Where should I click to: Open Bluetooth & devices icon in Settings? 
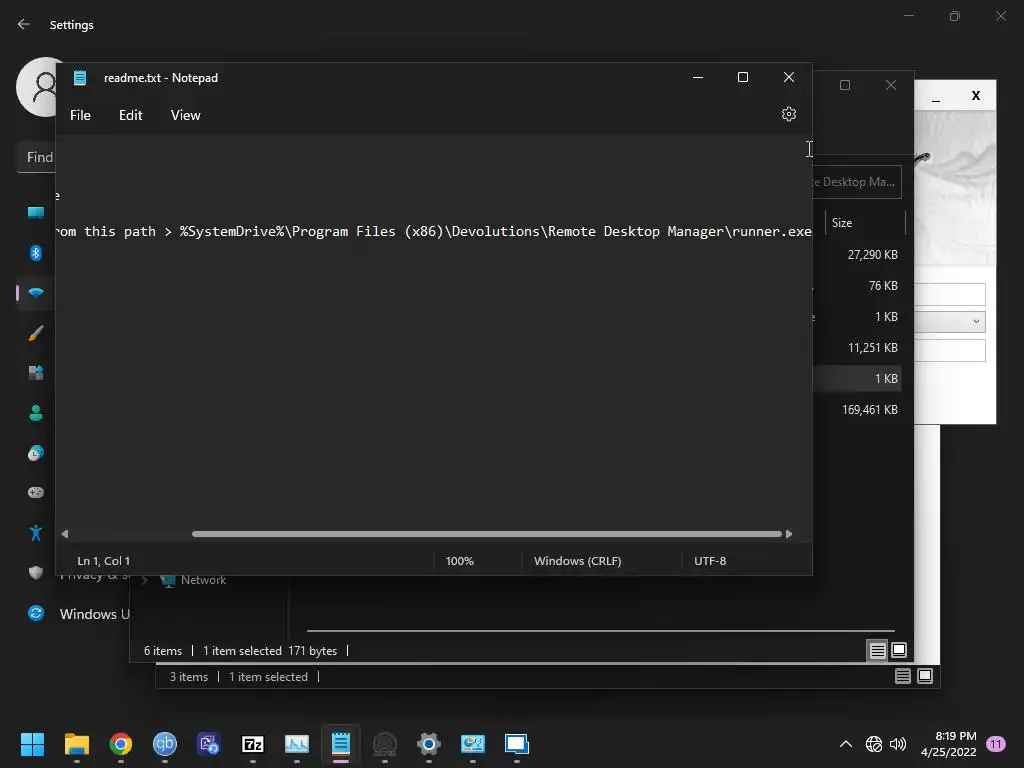(36, 253)
